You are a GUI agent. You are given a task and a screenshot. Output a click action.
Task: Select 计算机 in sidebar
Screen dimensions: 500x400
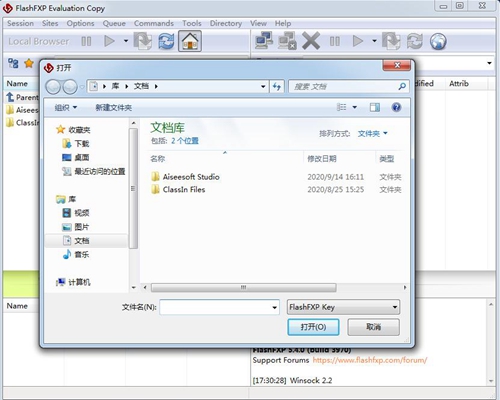pos(73,282)
